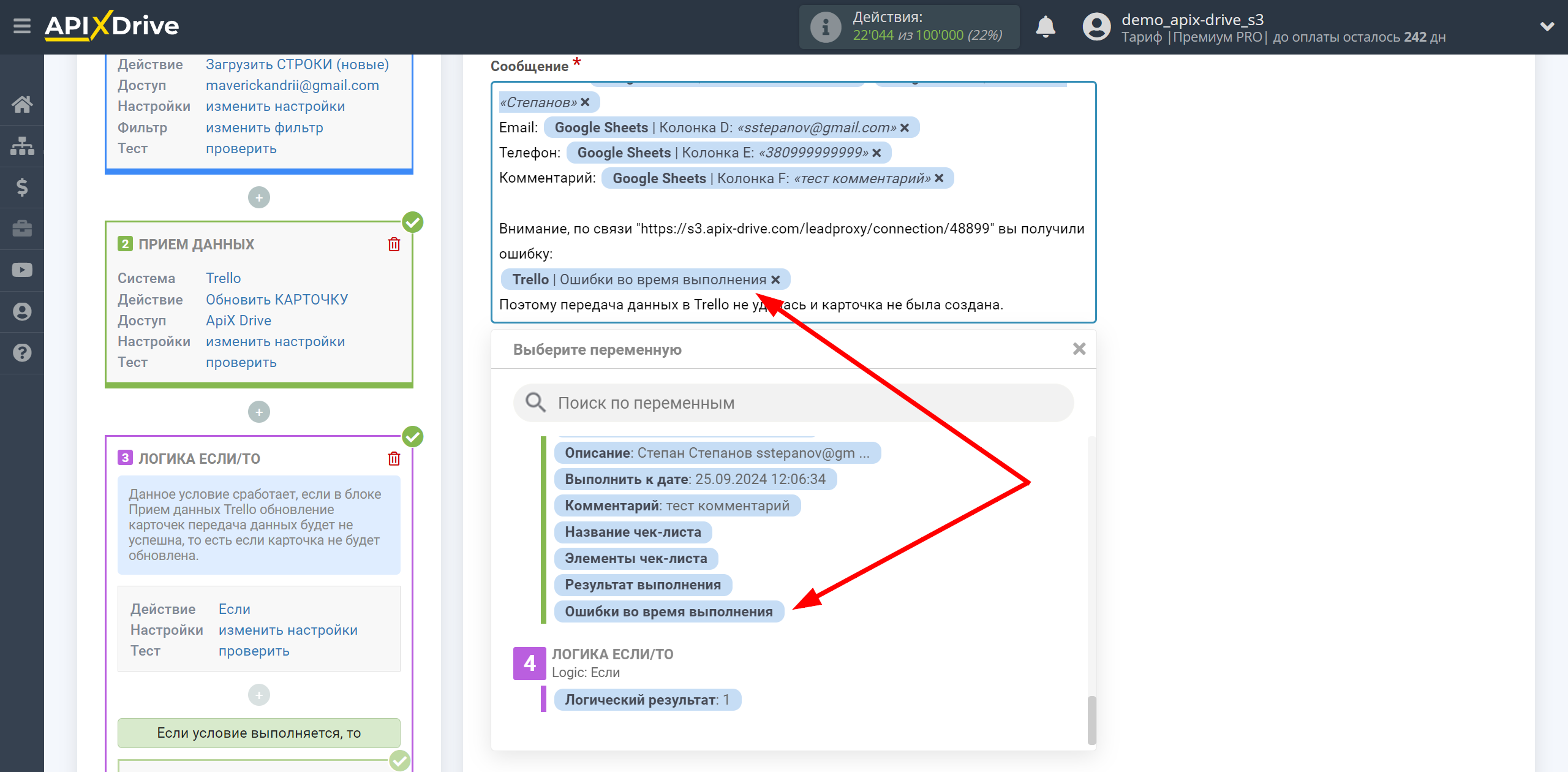Close the Выберите переменную panel

tap(1079, 349)
